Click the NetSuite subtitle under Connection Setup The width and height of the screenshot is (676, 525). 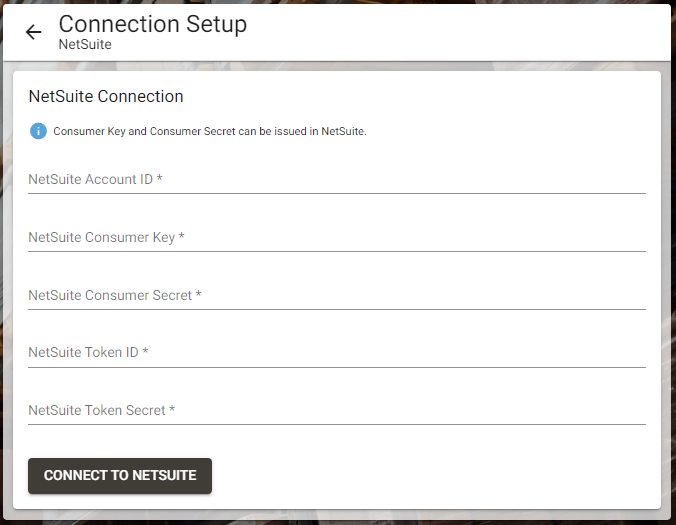click(x=85, y=44)
